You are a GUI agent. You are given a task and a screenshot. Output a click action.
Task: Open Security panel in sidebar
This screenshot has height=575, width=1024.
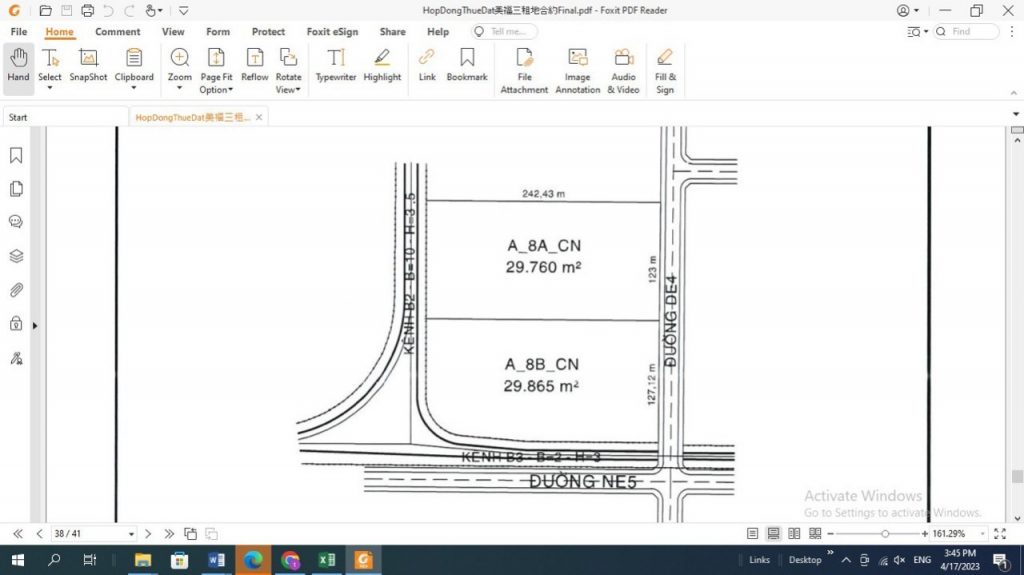tap(16, 324)
